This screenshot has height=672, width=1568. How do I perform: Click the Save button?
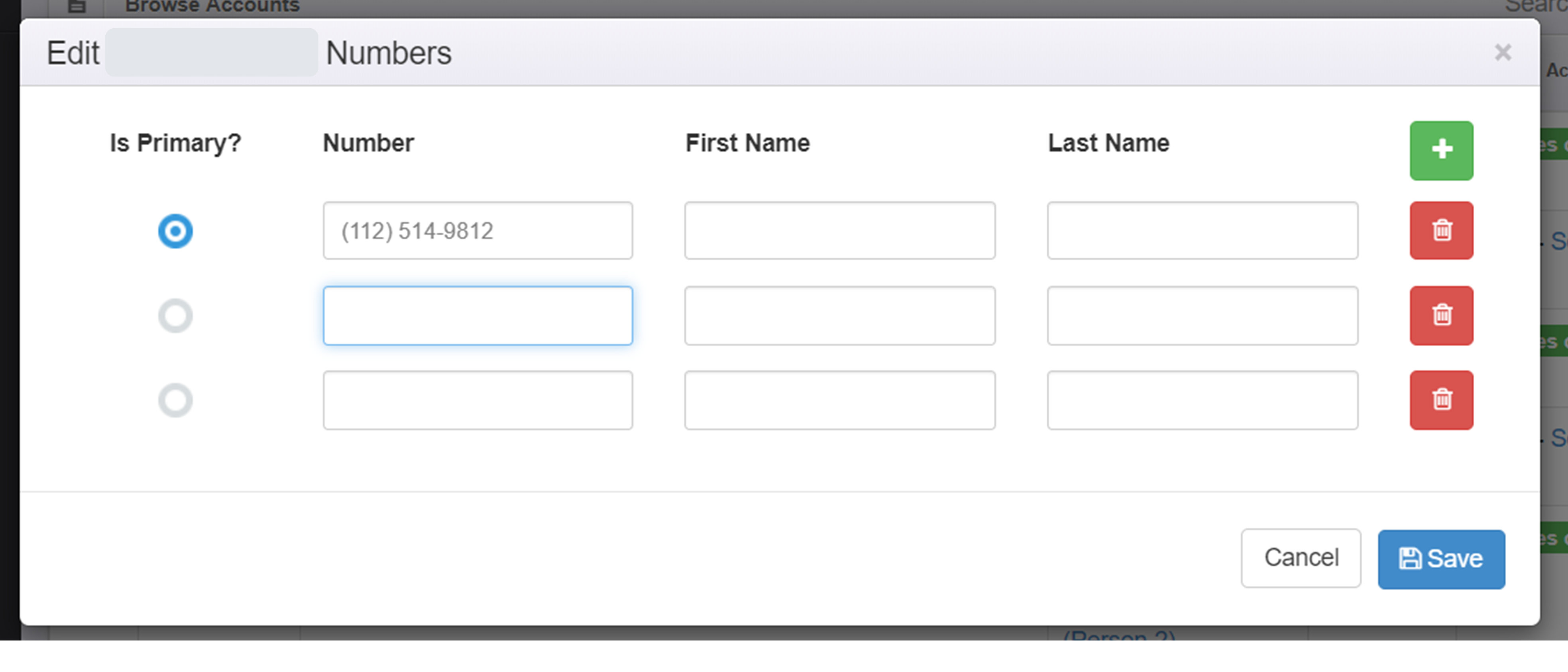click(x=1441, y=559)
